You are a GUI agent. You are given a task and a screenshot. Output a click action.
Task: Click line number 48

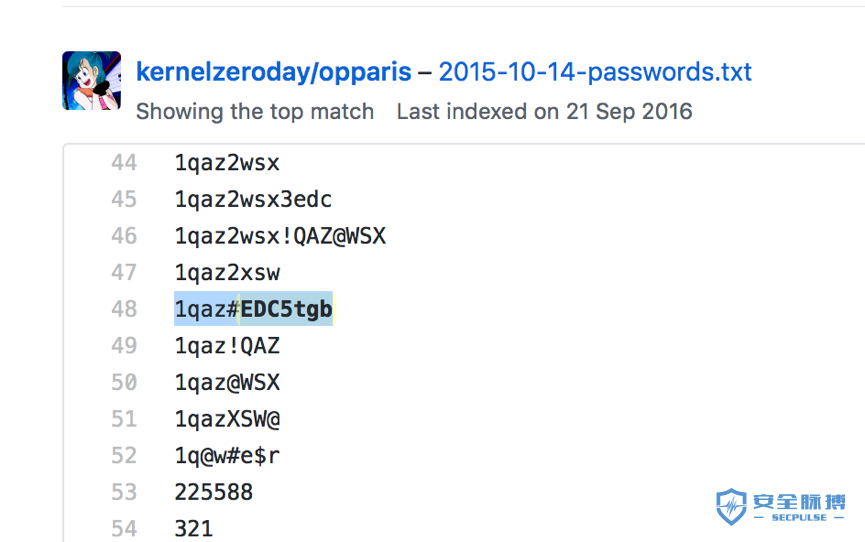tap(124, 309)
